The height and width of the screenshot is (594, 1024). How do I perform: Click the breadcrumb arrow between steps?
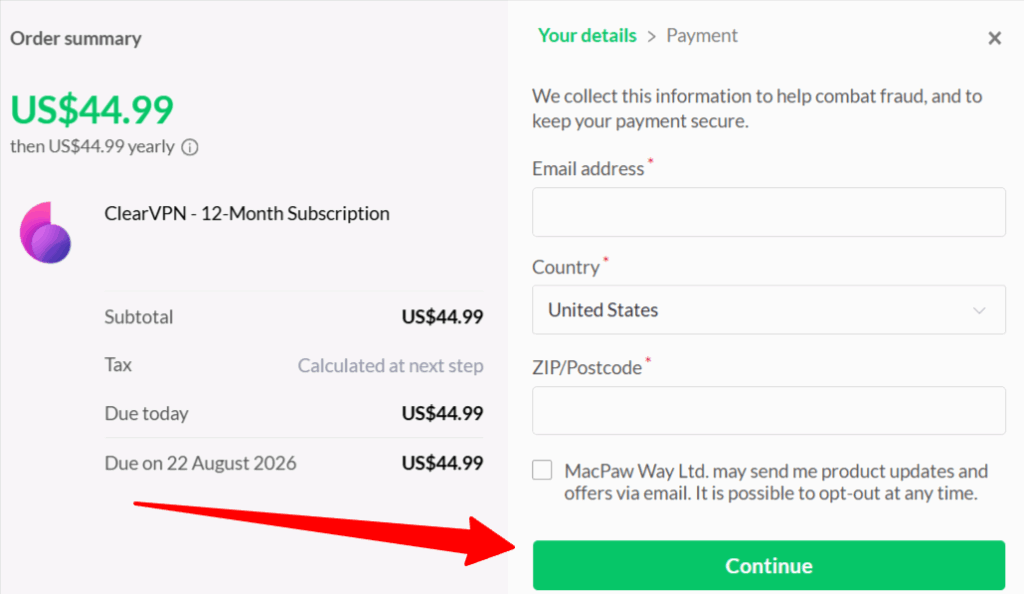[651, 36]
